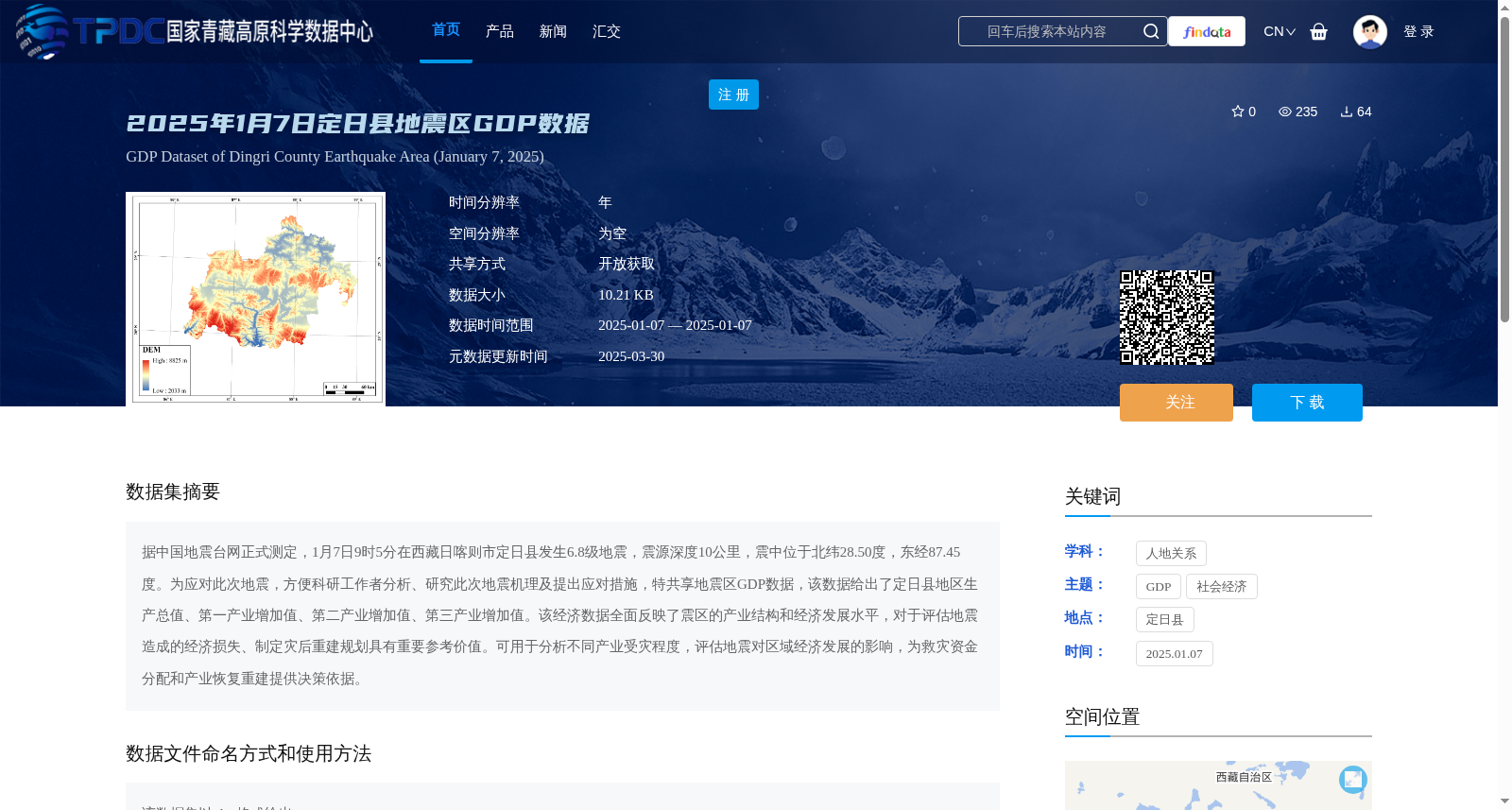Click the TPDC logo in the header
The height and width of the screenshot is (810, 1512).
click(194, 31)
